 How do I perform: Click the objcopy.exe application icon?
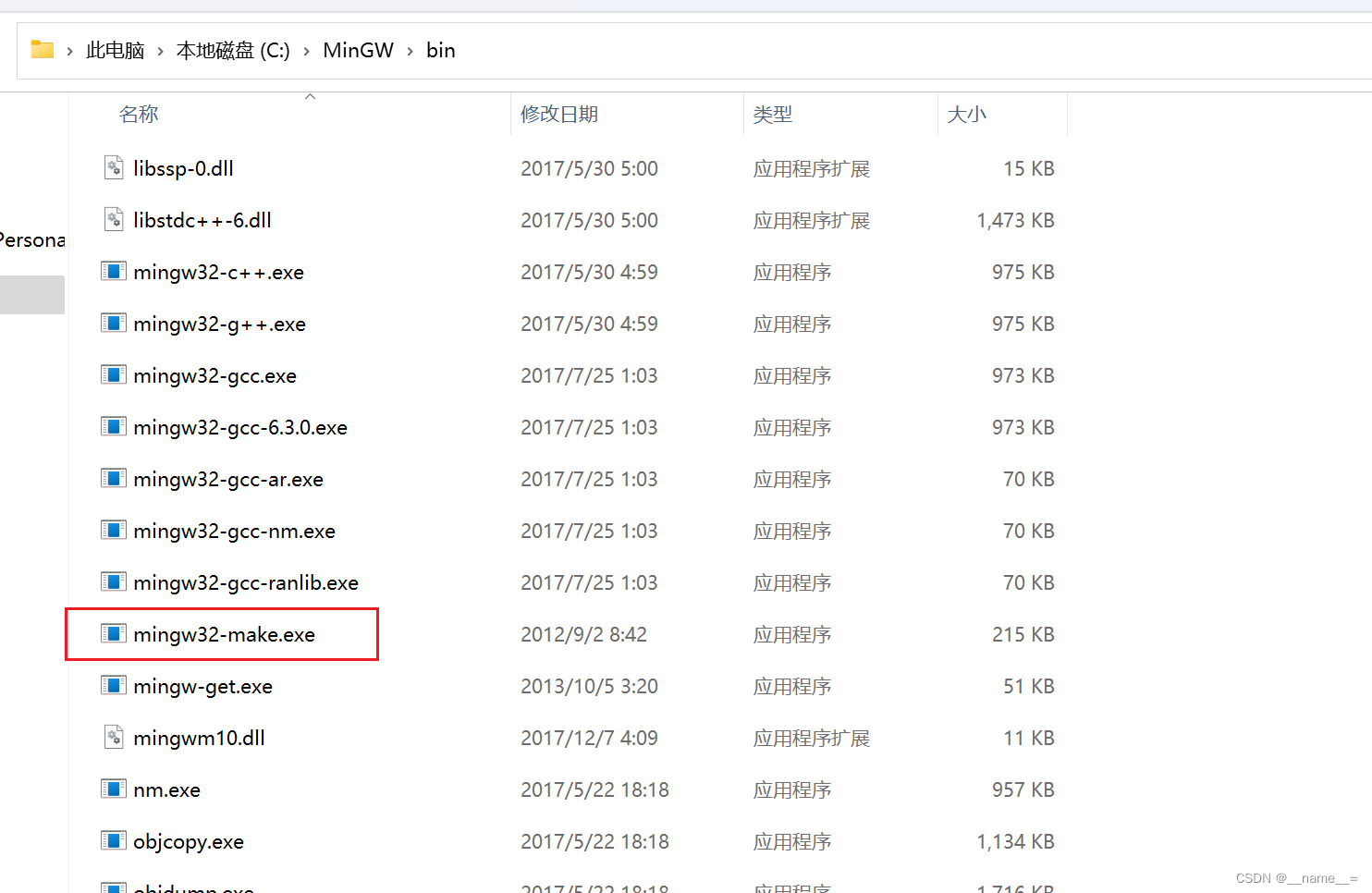pyautogui.click(x=113, y=840)
